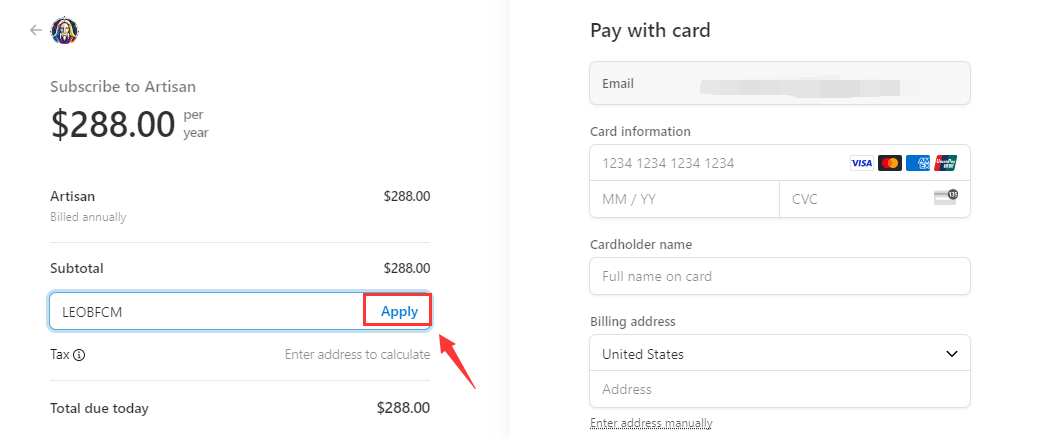The height and width of the screenshot is (439, 1062).
Task: Expand the United States country dropdown
Action: 780,353
